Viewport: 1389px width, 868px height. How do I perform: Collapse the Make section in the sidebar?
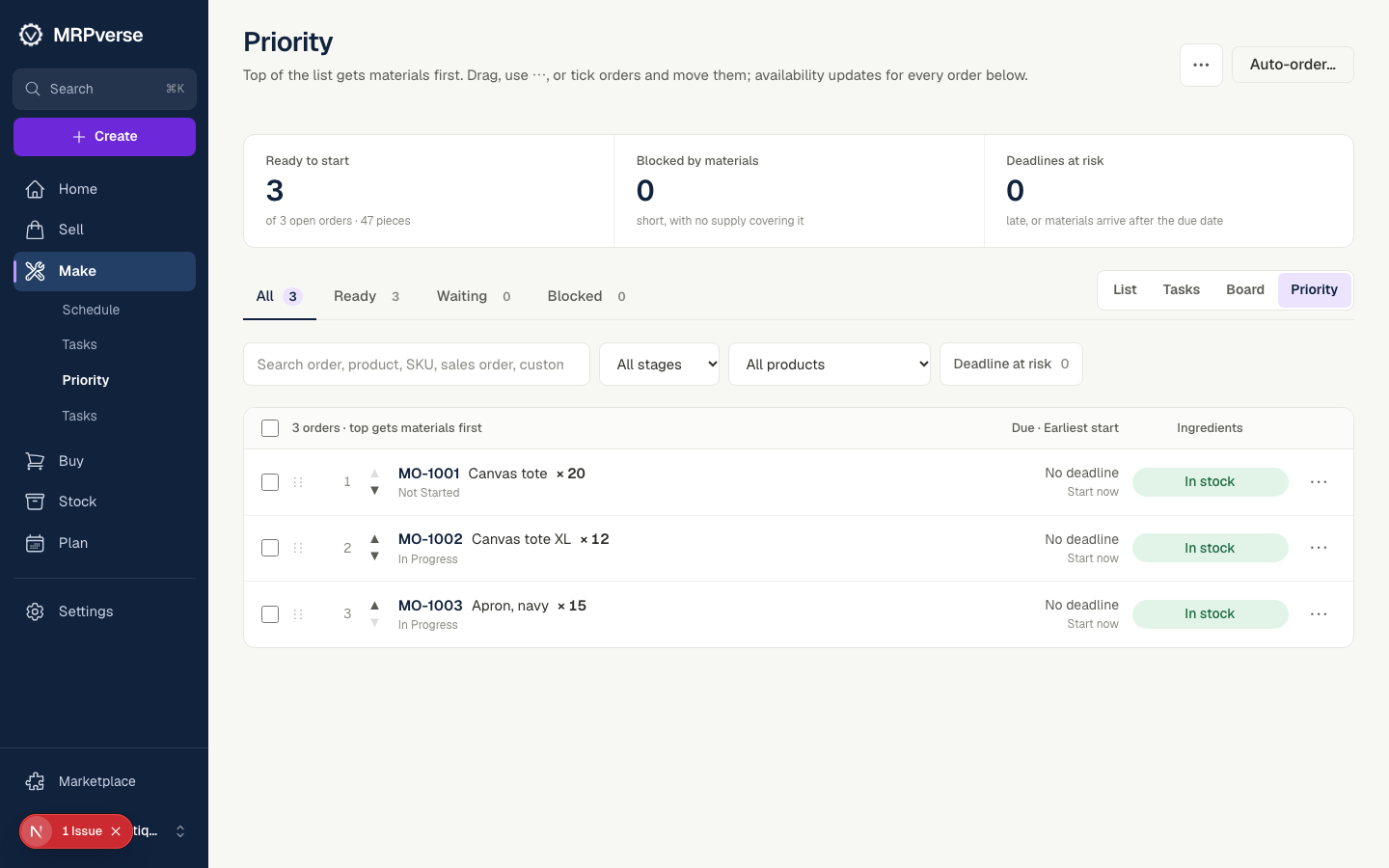point(104,271)
